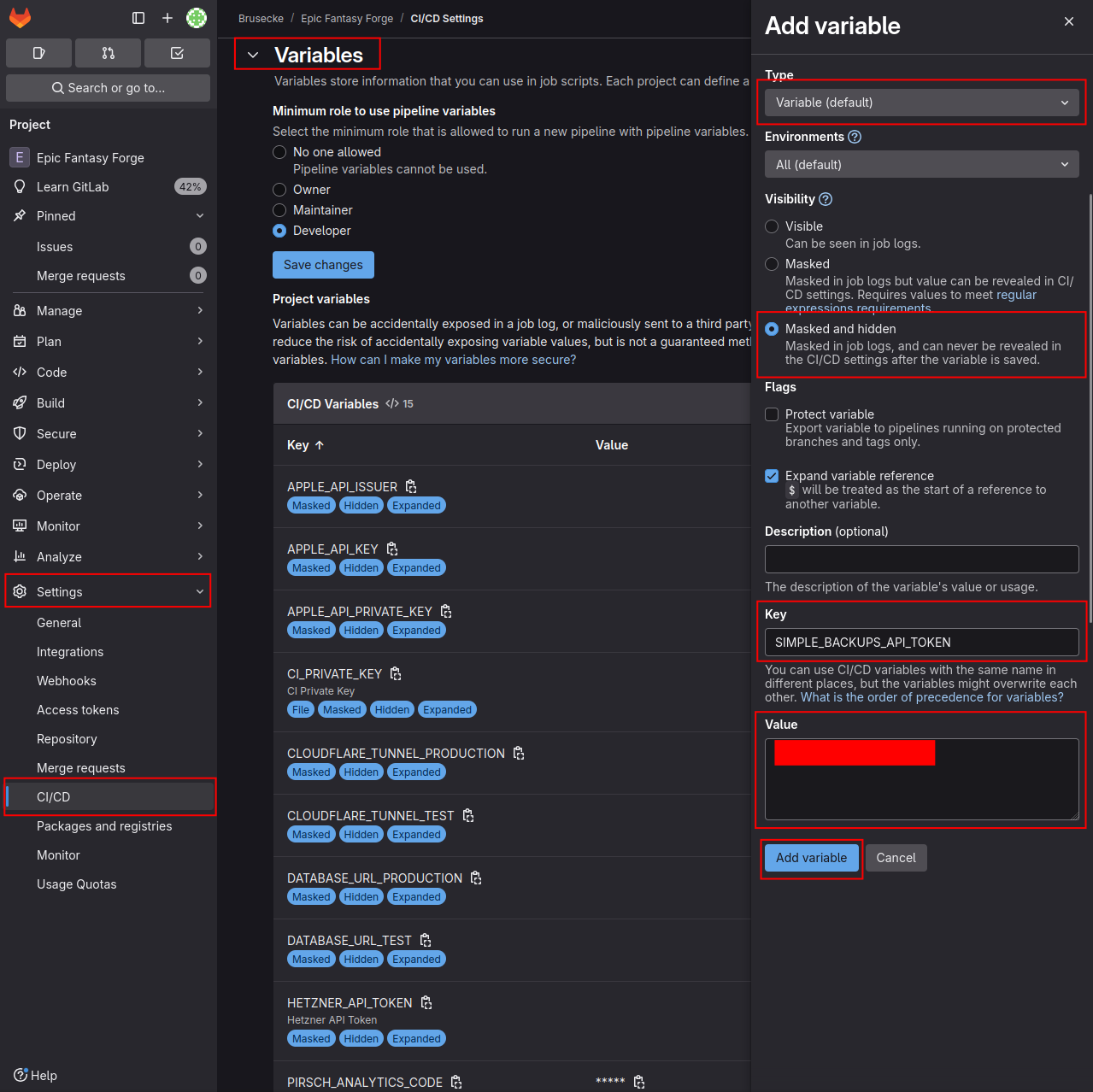Collapse the Variables section chevron

click(253, 55)
